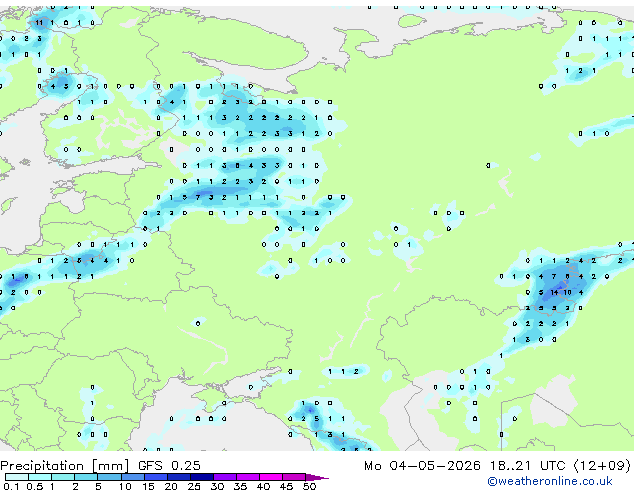This screenshot has height=490, width=634.
Task: Select the 40–45 mm magenta swatch
Action: tap(271, 477)
